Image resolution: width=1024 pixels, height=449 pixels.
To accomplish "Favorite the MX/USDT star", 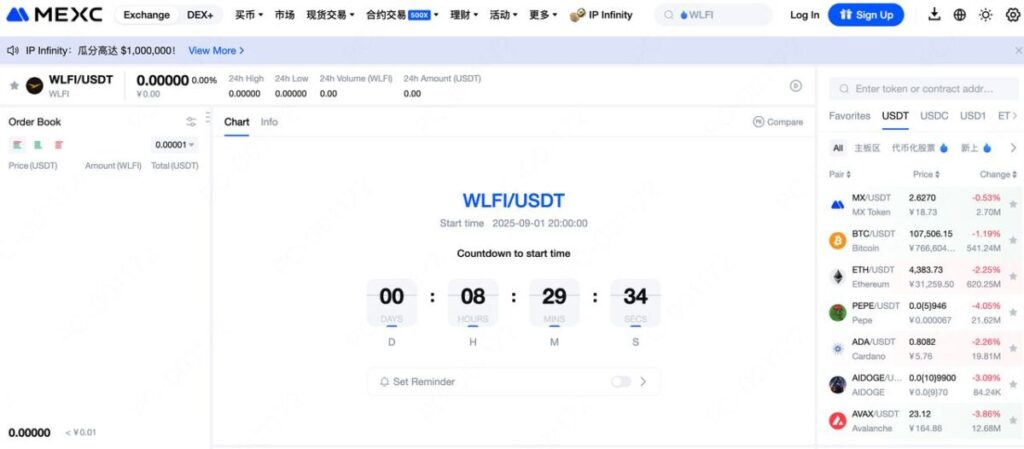I will 1013,204.
